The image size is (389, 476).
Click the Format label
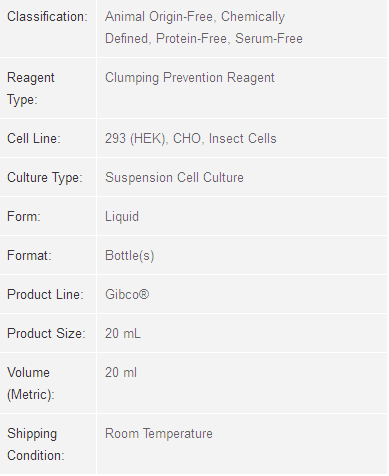click(29, 256)
